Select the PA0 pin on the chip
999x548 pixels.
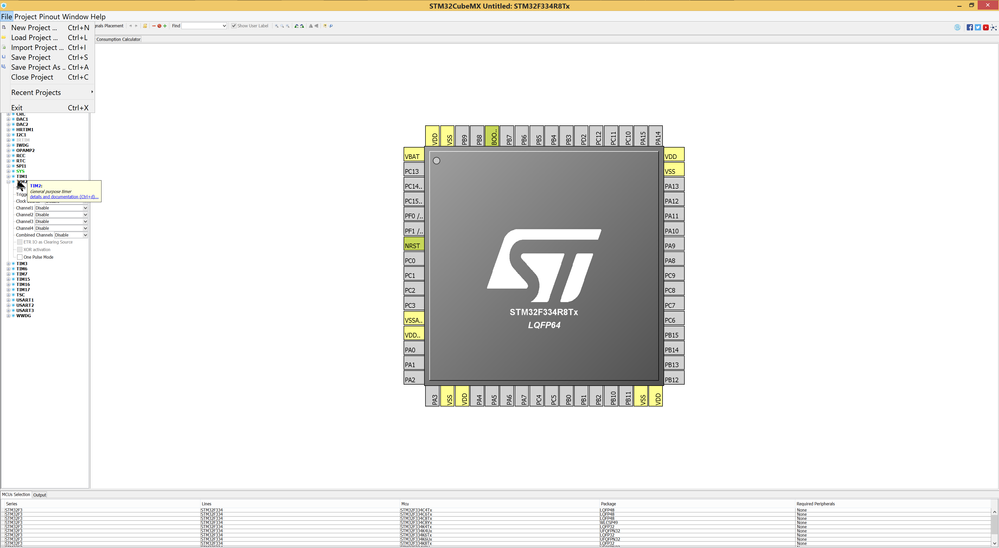(x=413, y=349)
